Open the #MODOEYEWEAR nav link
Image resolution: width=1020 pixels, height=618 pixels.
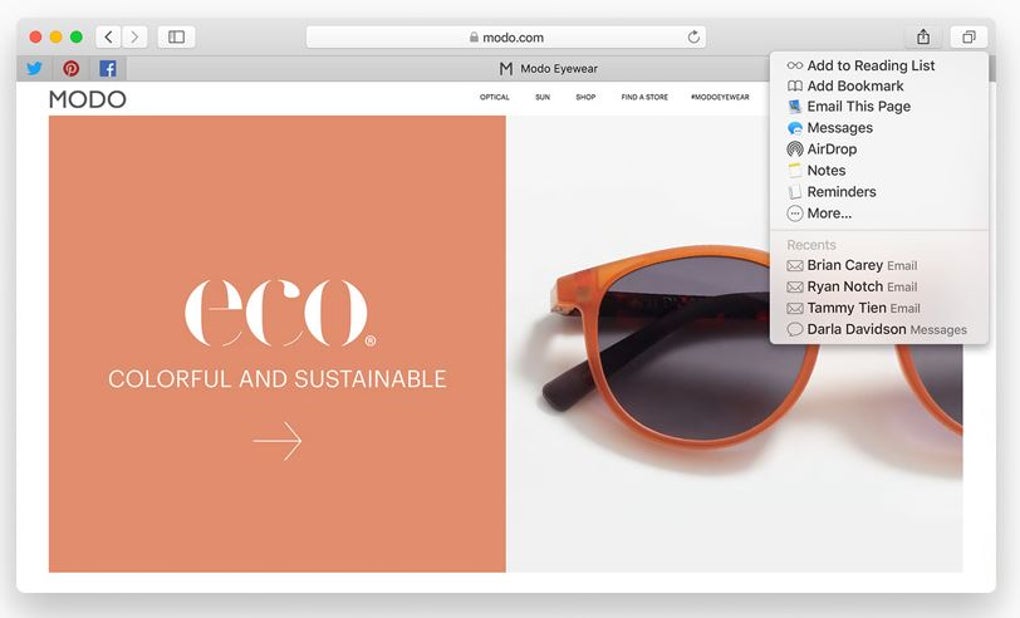click(720, 97)
